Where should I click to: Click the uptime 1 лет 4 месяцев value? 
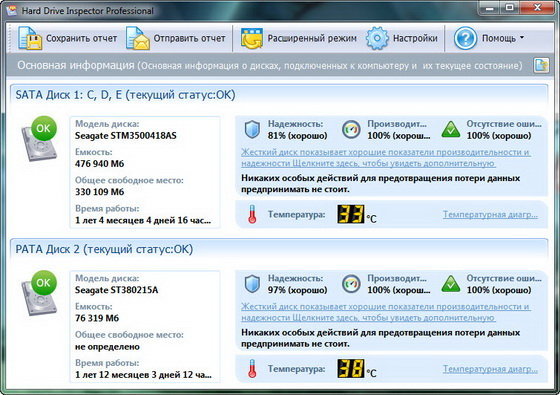pos(143,220)
